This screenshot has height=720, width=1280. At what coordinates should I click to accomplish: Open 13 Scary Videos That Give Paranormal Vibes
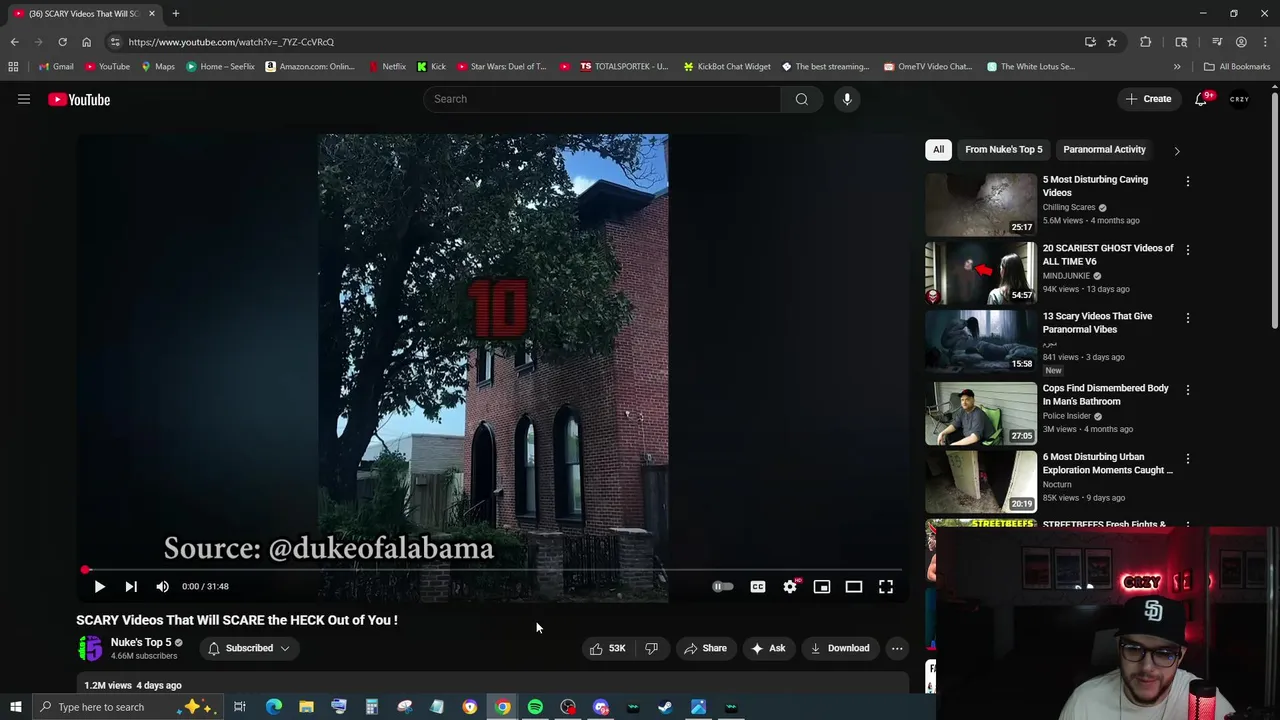click(1097, 323)
